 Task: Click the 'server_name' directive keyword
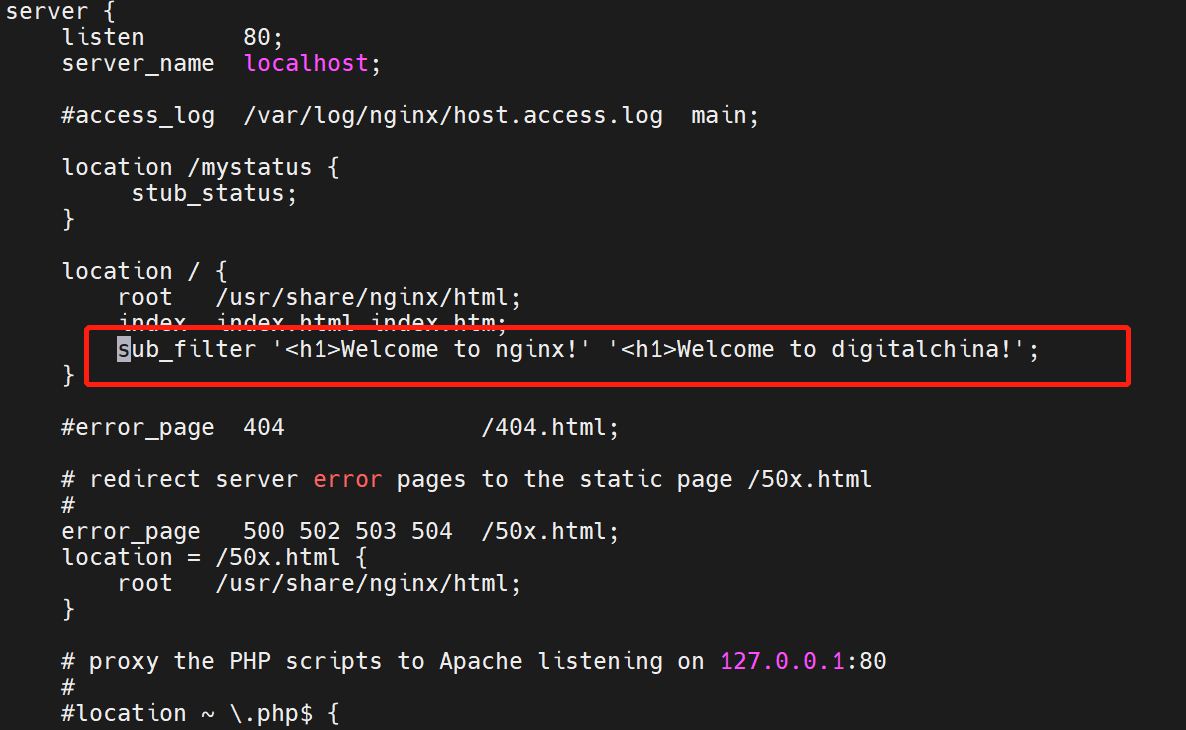point(138,64)
